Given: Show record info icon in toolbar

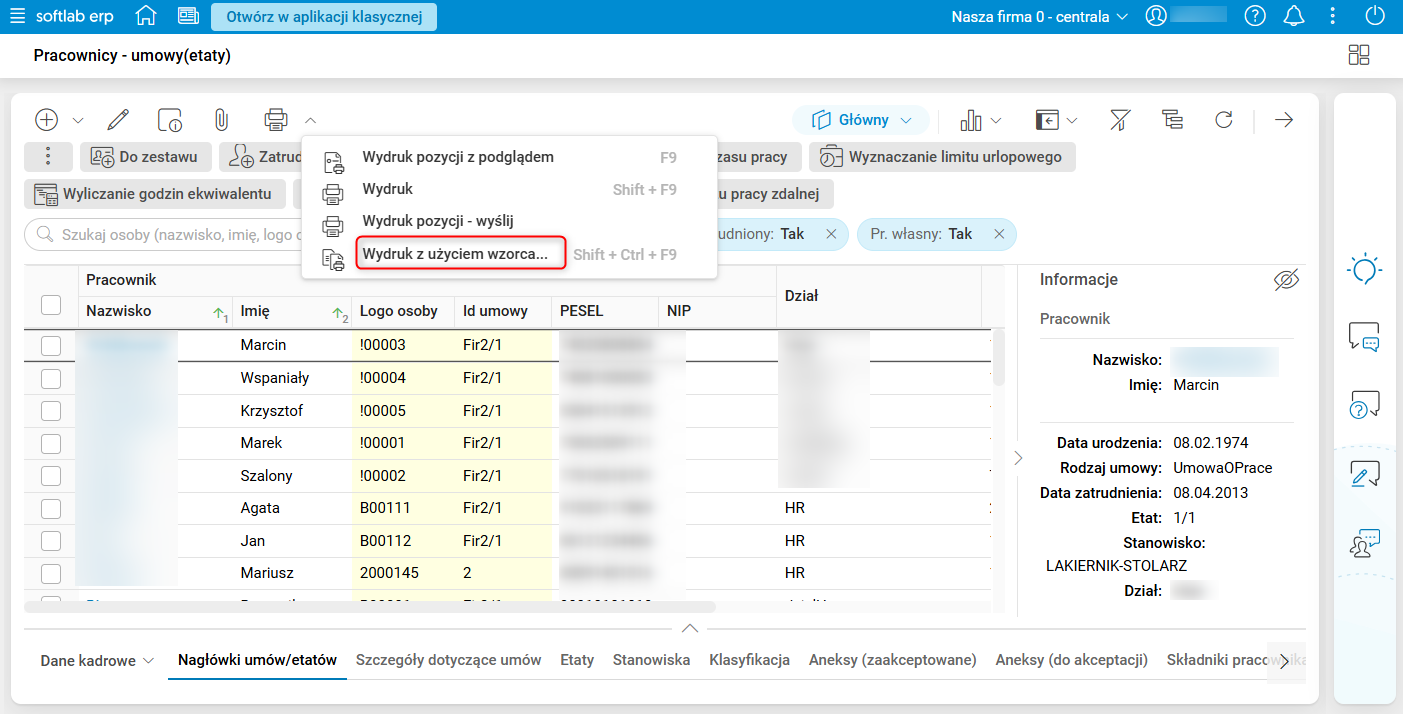Looking at the screenshot, I should [170, 120].
